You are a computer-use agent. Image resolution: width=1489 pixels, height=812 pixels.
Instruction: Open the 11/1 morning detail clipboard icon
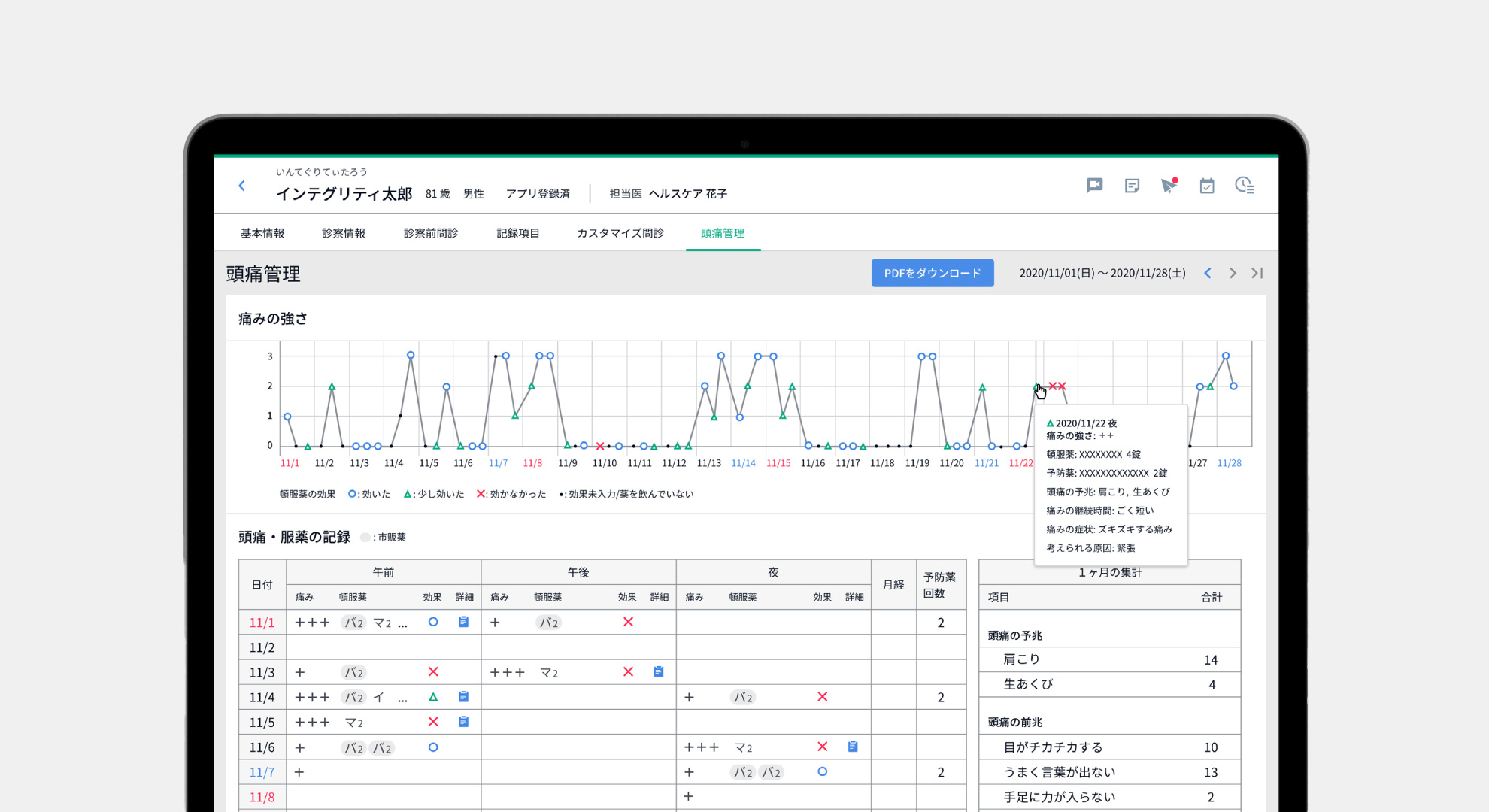point(464,622)
